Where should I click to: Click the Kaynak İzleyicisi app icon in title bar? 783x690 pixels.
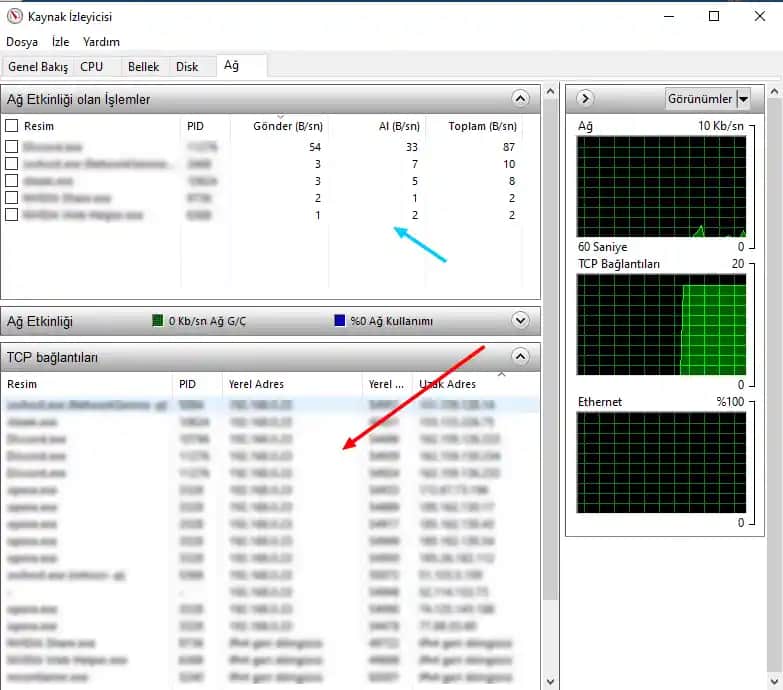[x=15, y=16]
